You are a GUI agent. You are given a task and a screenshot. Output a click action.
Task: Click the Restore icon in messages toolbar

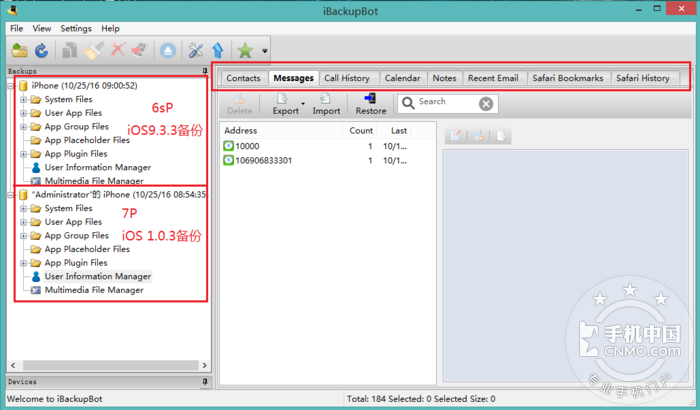(x=371, y=104)
